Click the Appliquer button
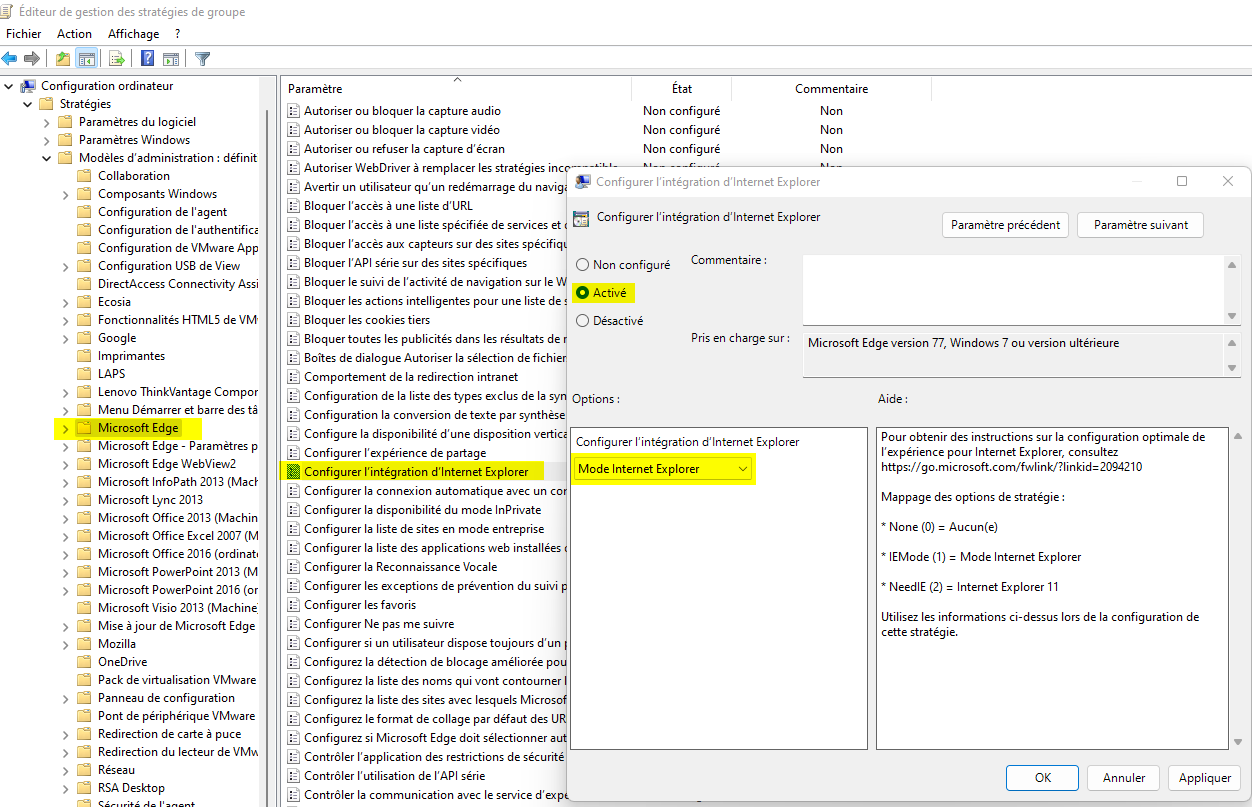Screen dimensions: 1252x807 pyautogui.click(x=1205, y=778)
